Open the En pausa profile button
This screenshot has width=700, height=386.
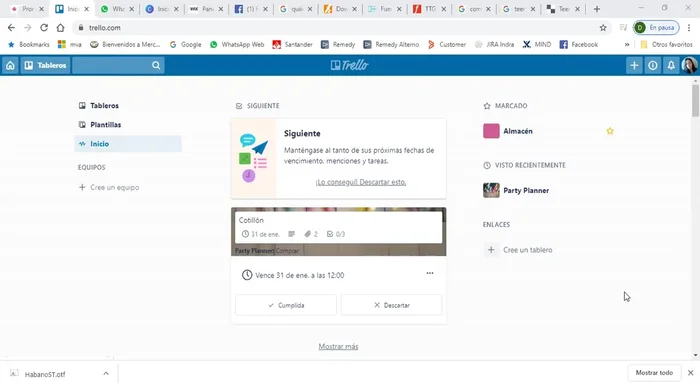[656, 28]
